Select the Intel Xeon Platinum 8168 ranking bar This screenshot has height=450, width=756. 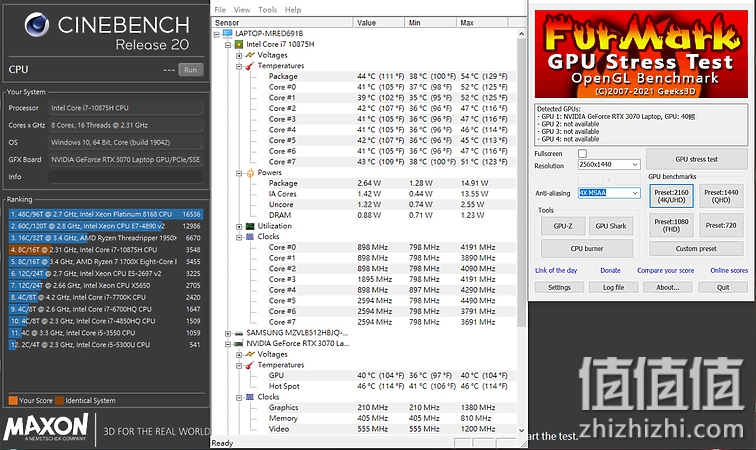click(x=106, y=214)
